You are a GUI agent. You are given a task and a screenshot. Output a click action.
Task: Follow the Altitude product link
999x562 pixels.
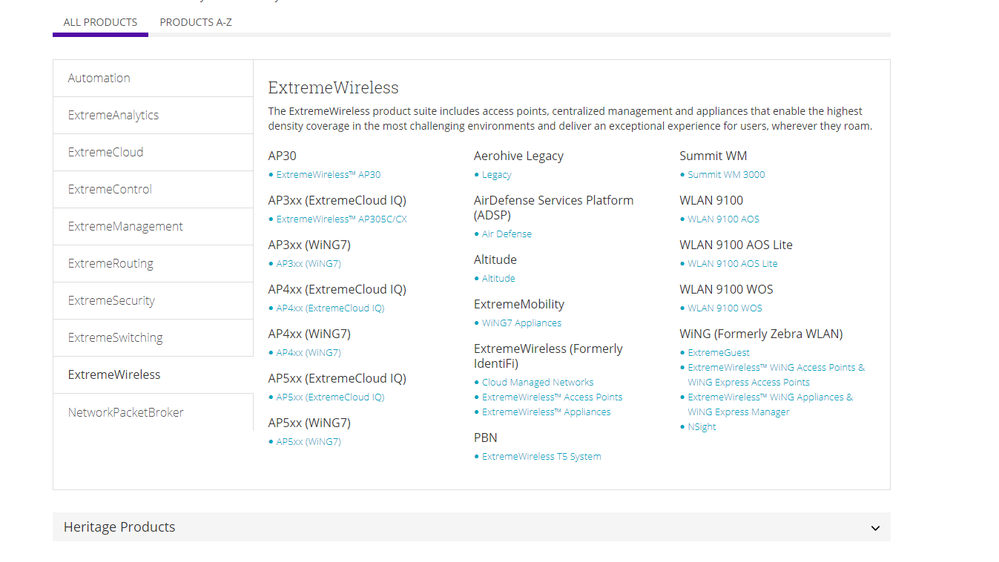[498, 278]
